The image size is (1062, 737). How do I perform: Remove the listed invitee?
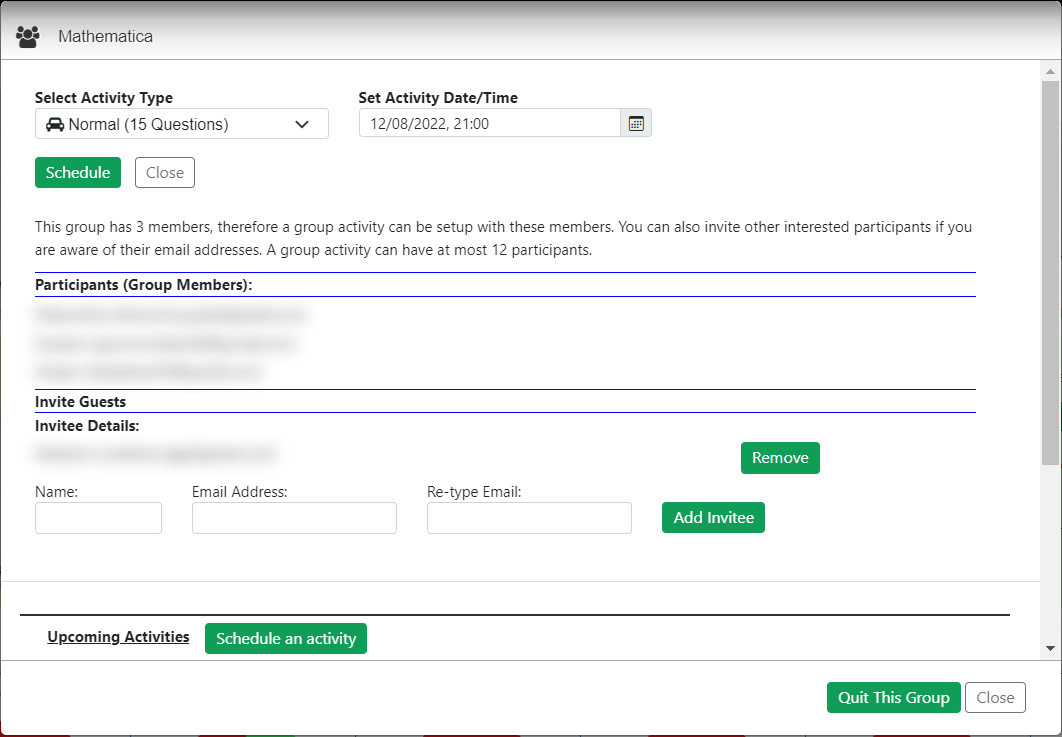(x=780, y=458)
